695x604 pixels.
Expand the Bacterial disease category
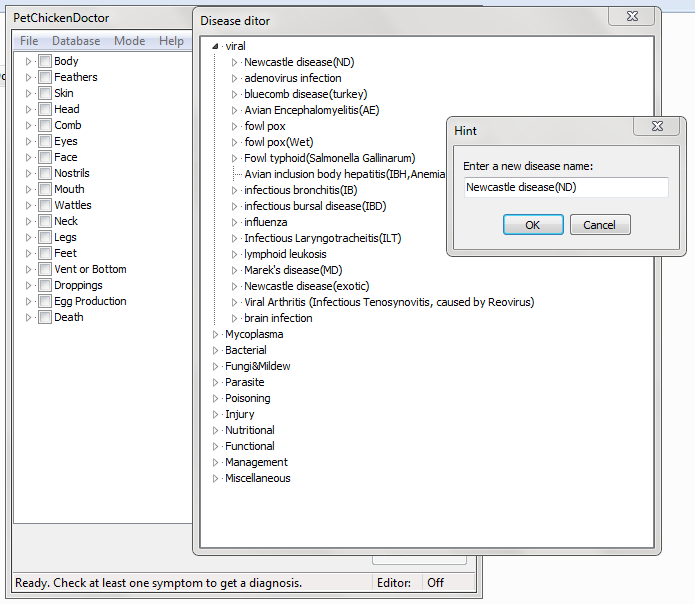click(x=216, y=350)
